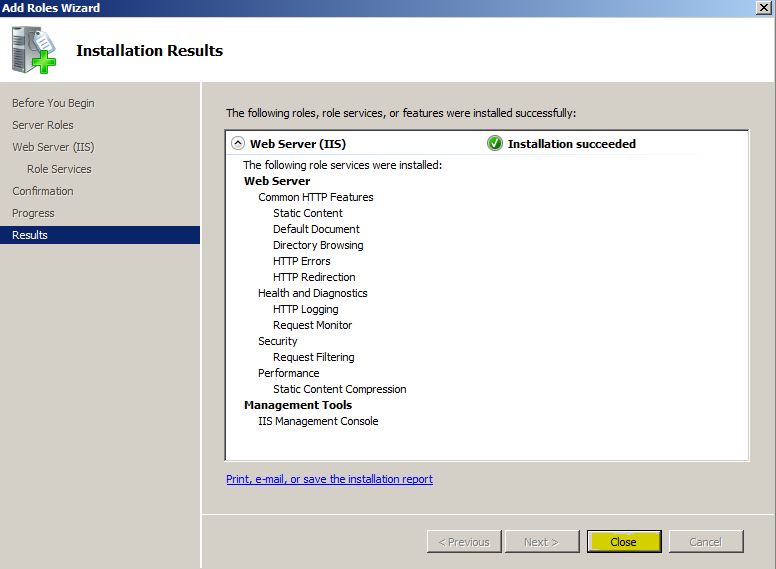Screen dimensions: 776x569
Task: Open the Role Services step in sidebar
Action: 59,169
